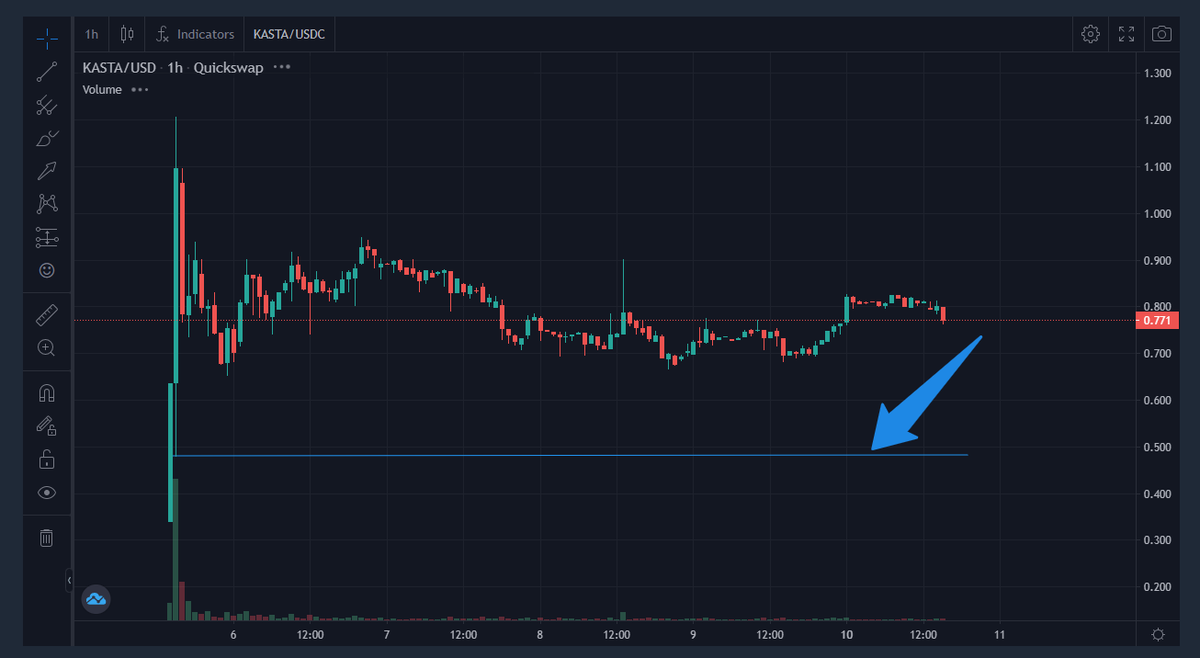Open the KASTA/USD legend more options
1200x658 pixels.
pos(282,67)
